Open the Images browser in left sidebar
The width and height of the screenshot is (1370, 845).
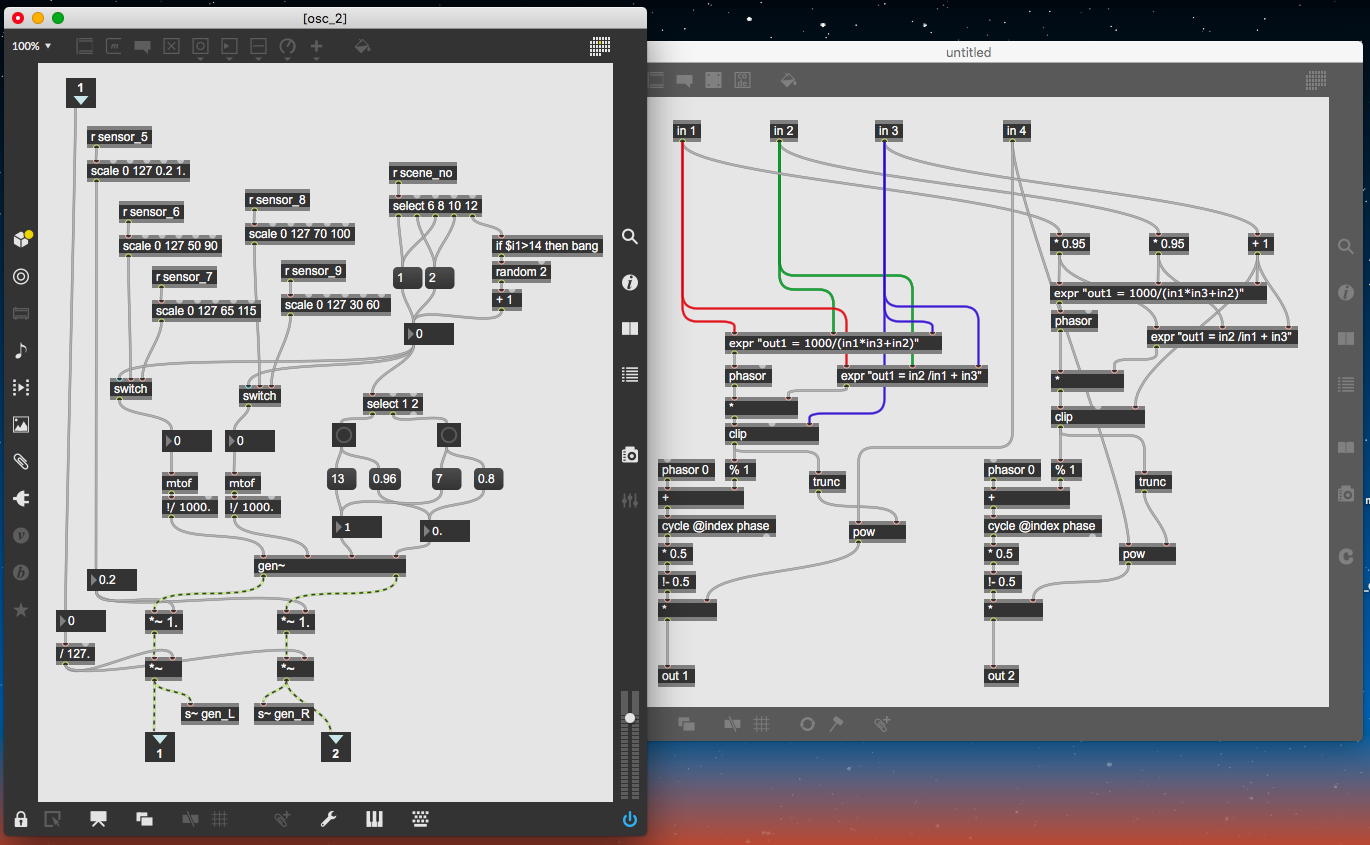pyautogui.click(x=21, y=424)
